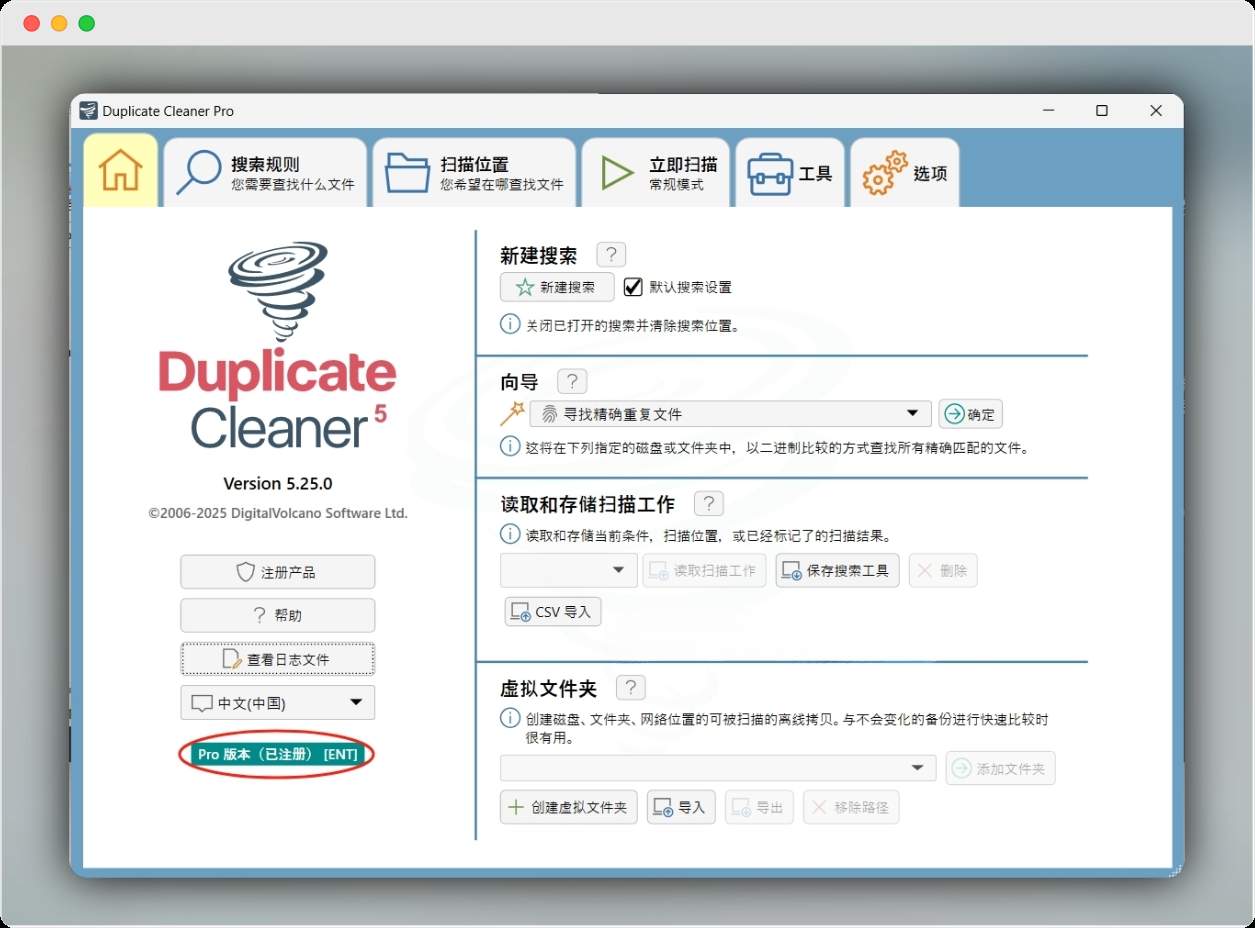The image size is (1255, 928).
Task: Click the 移除路径 button
Action: tap(851, 807)
